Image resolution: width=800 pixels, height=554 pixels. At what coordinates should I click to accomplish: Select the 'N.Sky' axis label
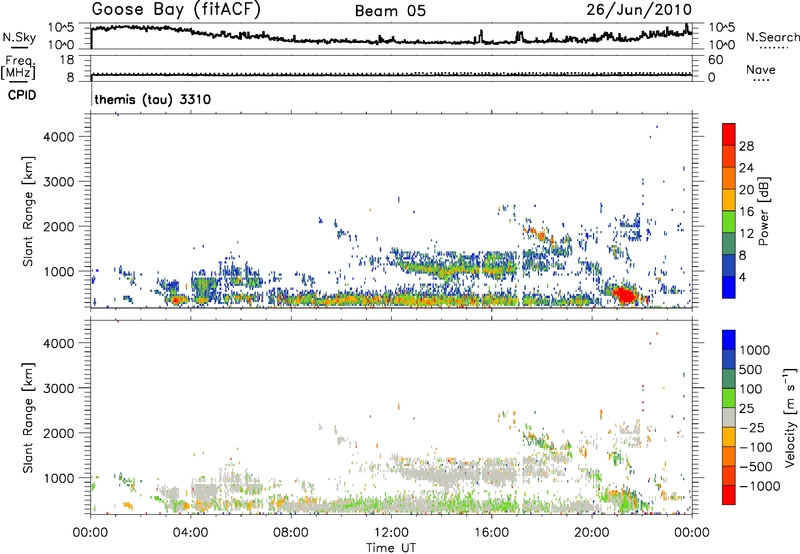coord(19,37)
